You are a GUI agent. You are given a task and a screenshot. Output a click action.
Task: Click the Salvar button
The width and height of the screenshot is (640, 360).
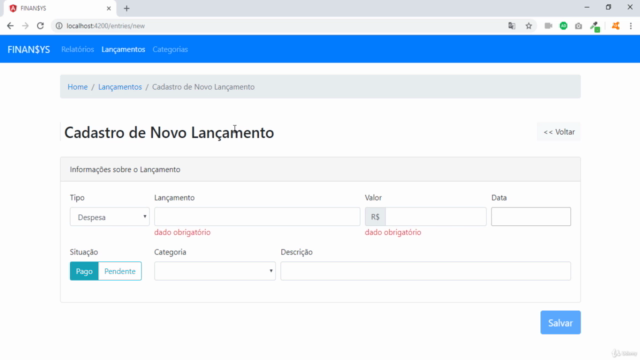pyautogui.click(x=560, y=322)
